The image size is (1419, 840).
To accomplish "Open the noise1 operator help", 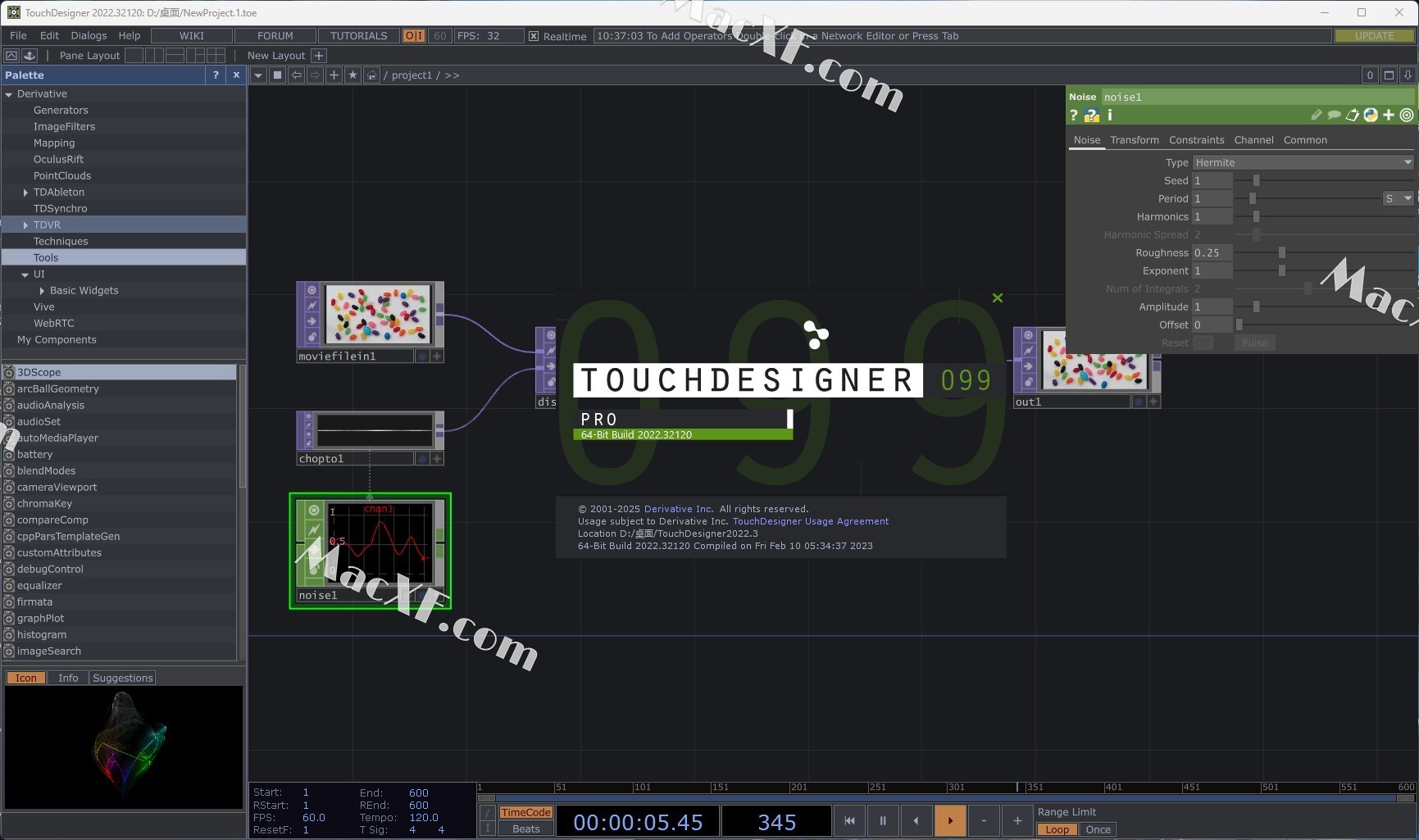I will 1074,116.
